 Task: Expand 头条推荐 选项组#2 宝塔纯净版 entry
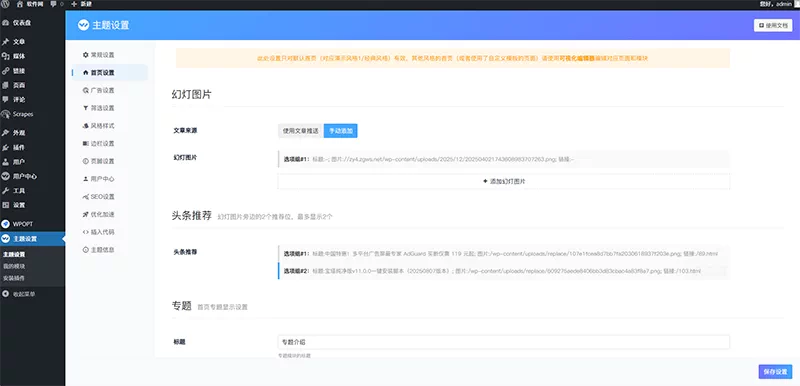tap(504, 271)
